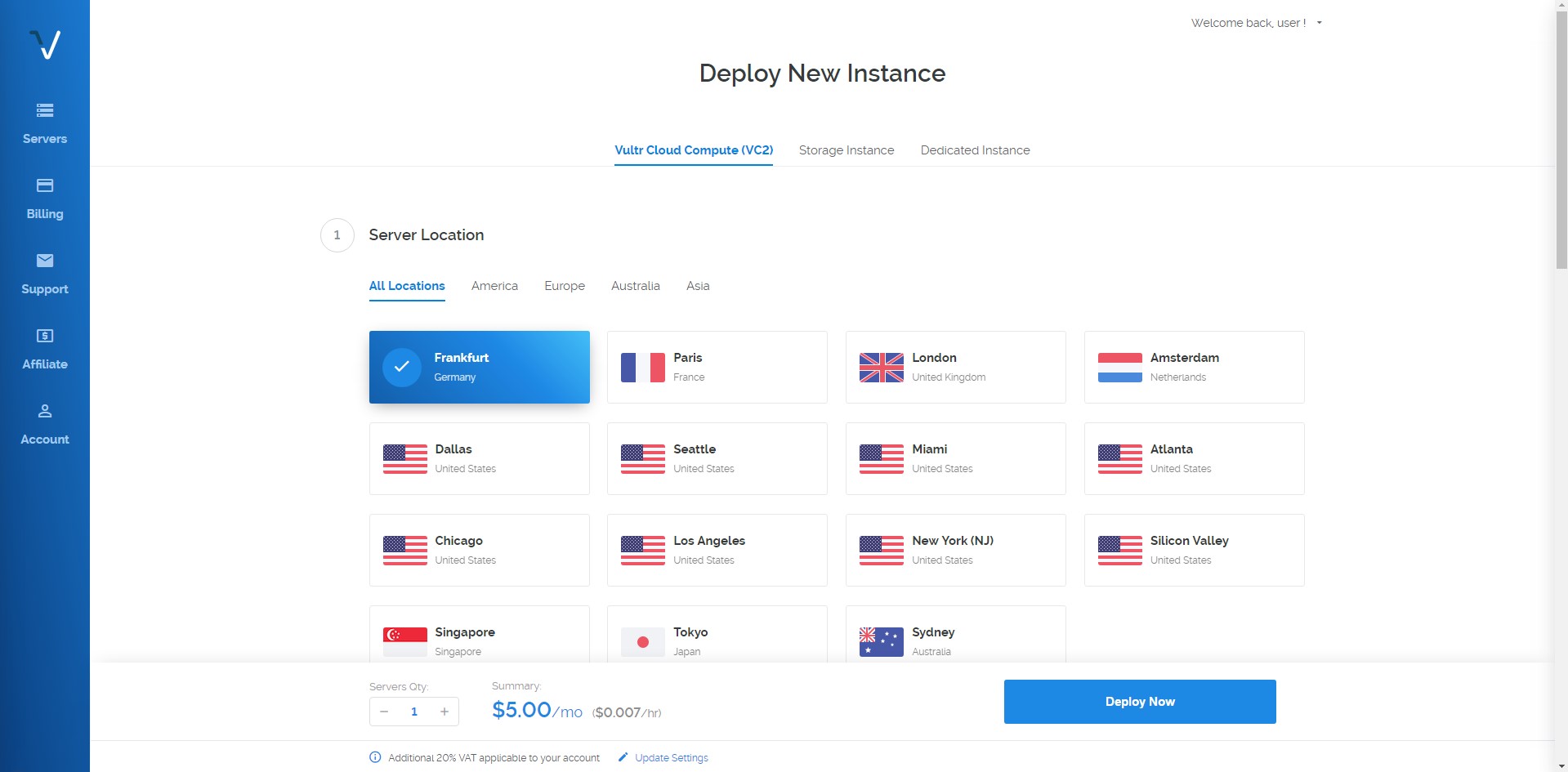Click the "Singapore" city name in bold

click(465, 632)
